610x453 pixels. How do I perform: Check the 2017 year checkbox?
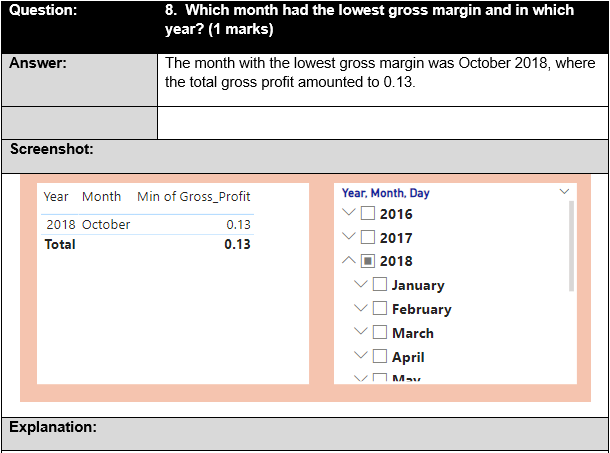tap(368, 238)
